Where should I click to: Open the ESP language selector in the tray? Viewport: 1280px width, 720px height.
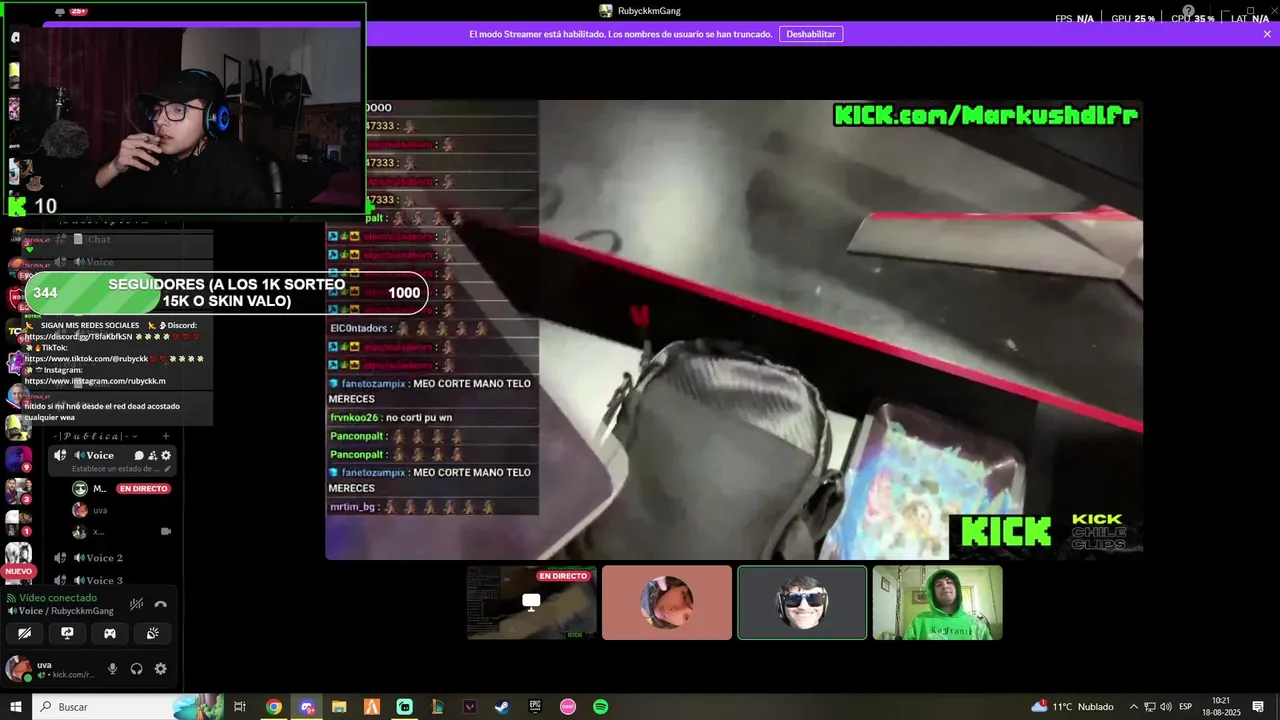(x=1185, y=707)
